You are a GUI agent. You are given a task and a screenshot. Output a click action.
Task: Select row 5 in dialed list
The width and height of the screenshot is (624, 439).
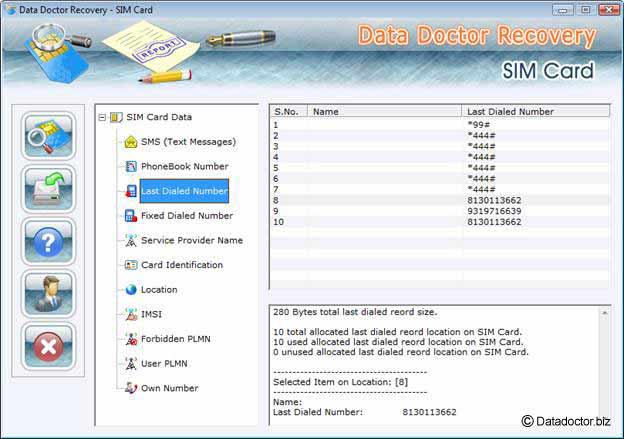[440, 168]
